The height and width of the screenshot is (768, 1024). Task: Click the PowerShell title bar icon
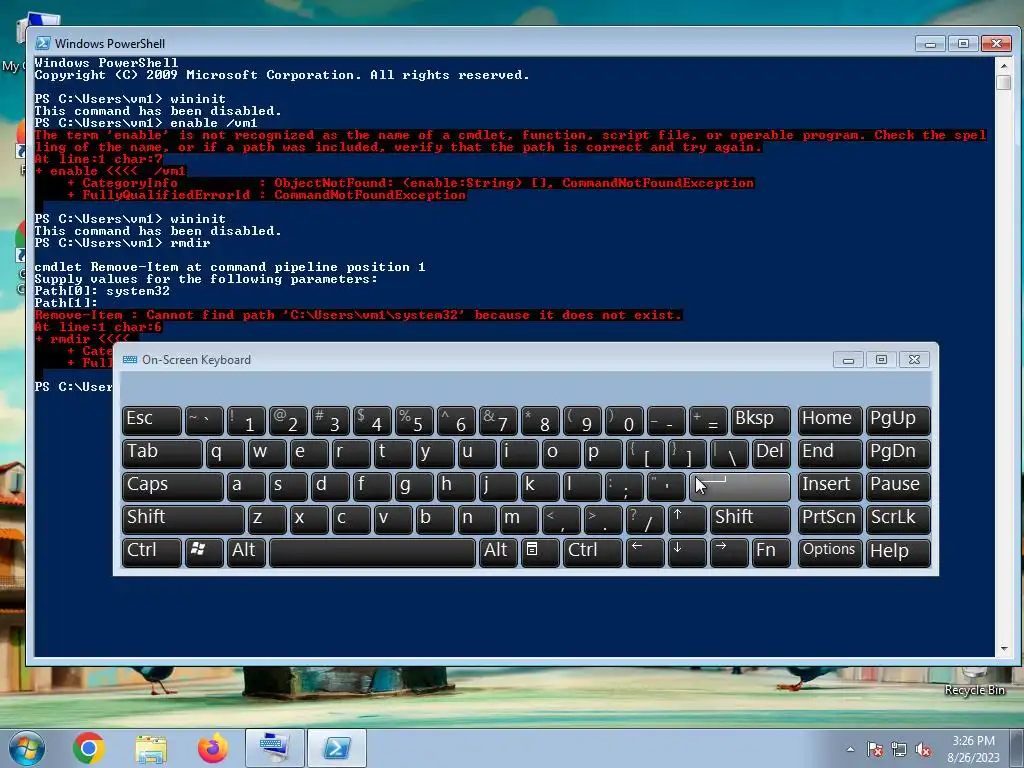[43, 43]
